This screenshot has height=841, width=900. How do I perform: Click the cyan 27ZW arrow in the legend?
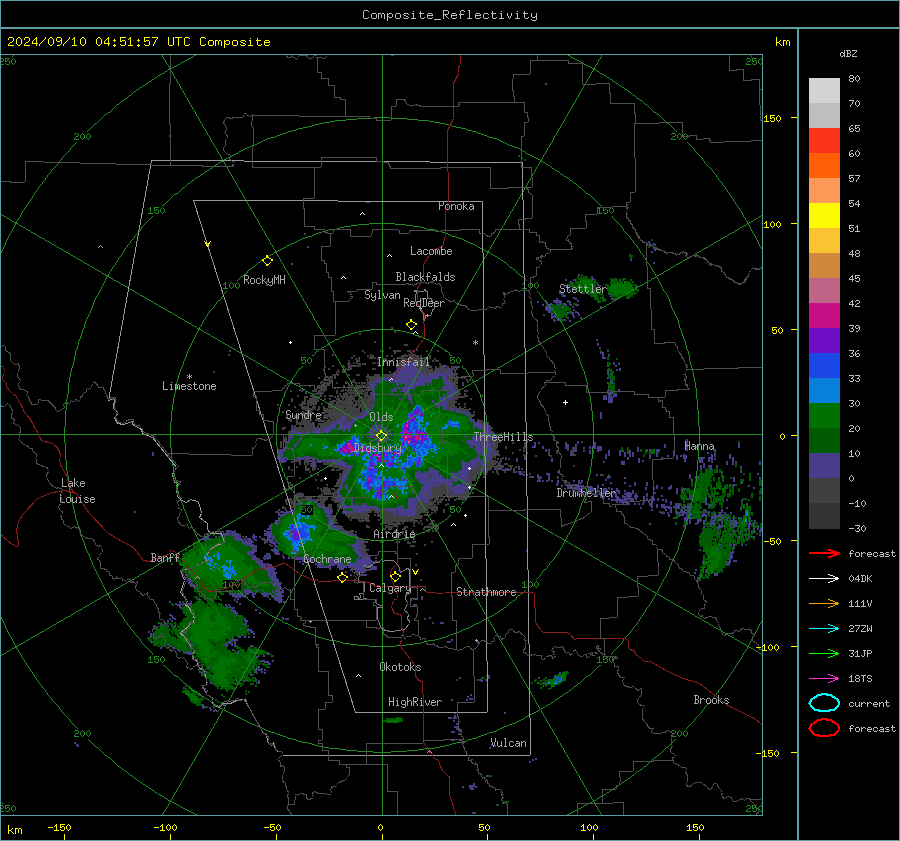click(x=824, y=629)
